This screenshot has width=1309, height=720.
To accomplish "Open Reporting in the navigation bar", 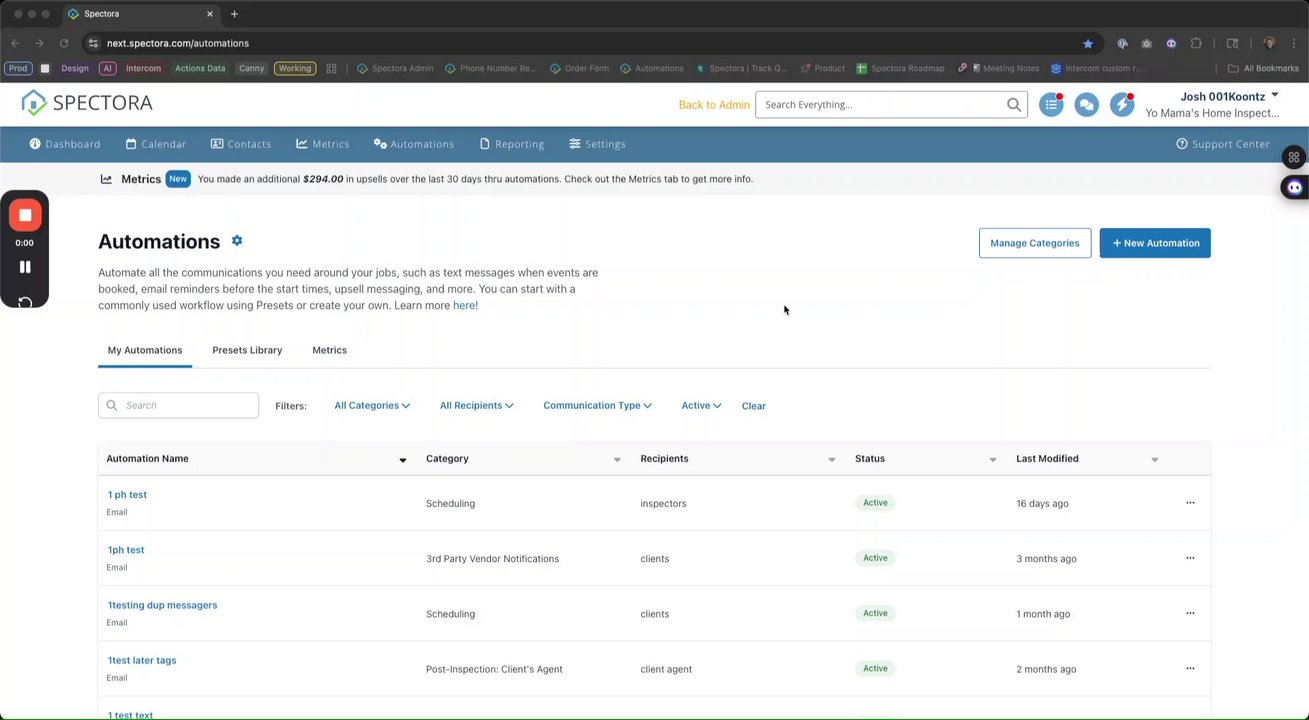I will (512, 144).
